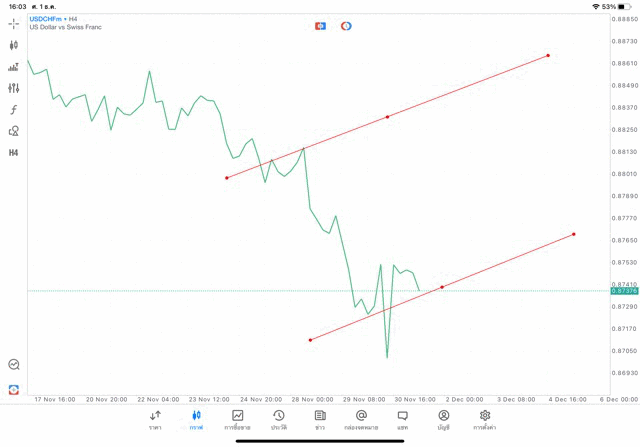Viewport: 640px width, 447px height.
Task: Open the แชท (Chat) tab
Action: click(402, 420)
